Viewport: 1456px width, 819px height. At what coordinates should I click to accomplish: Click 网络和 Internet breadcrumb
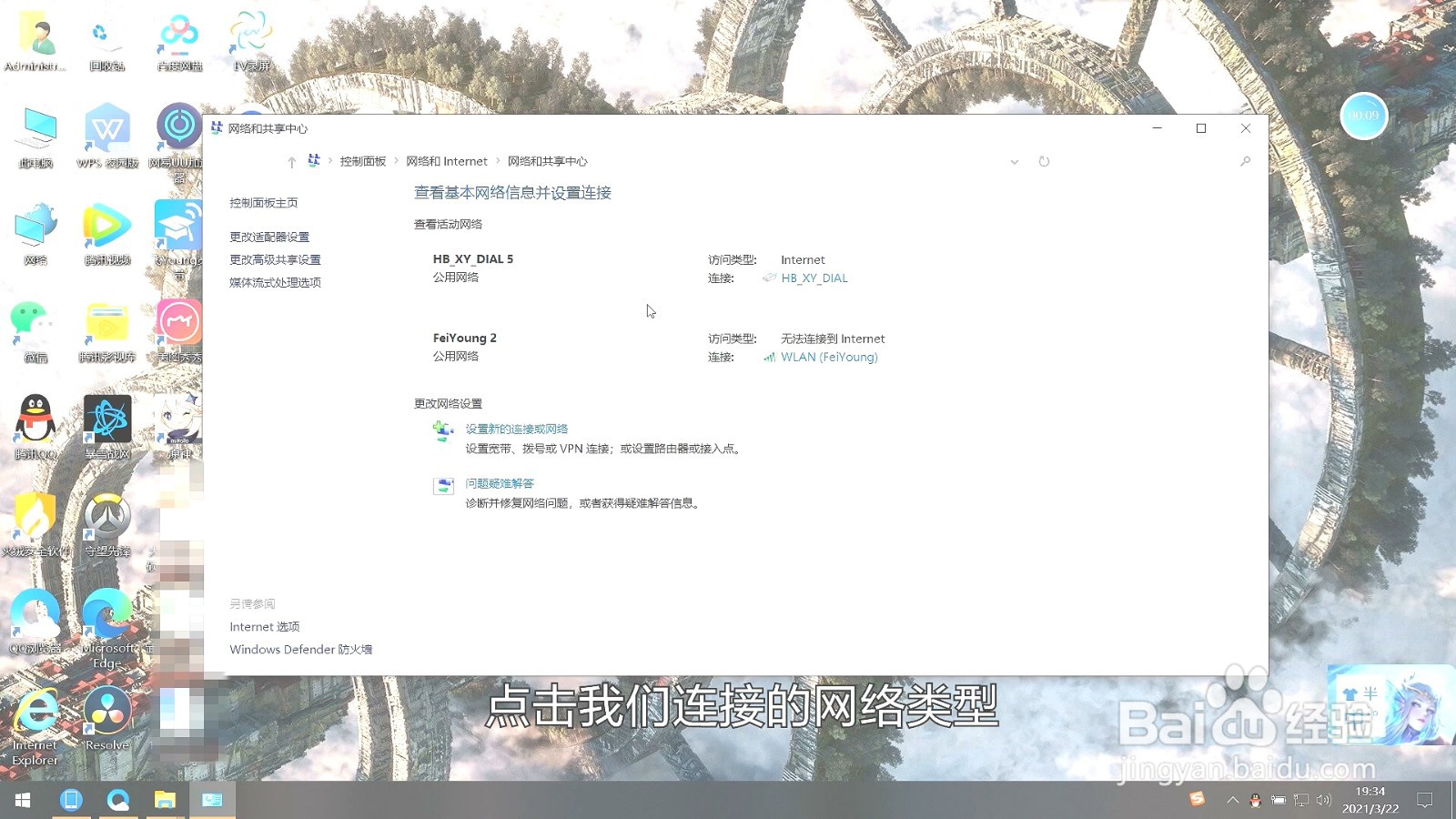(447, 161)
